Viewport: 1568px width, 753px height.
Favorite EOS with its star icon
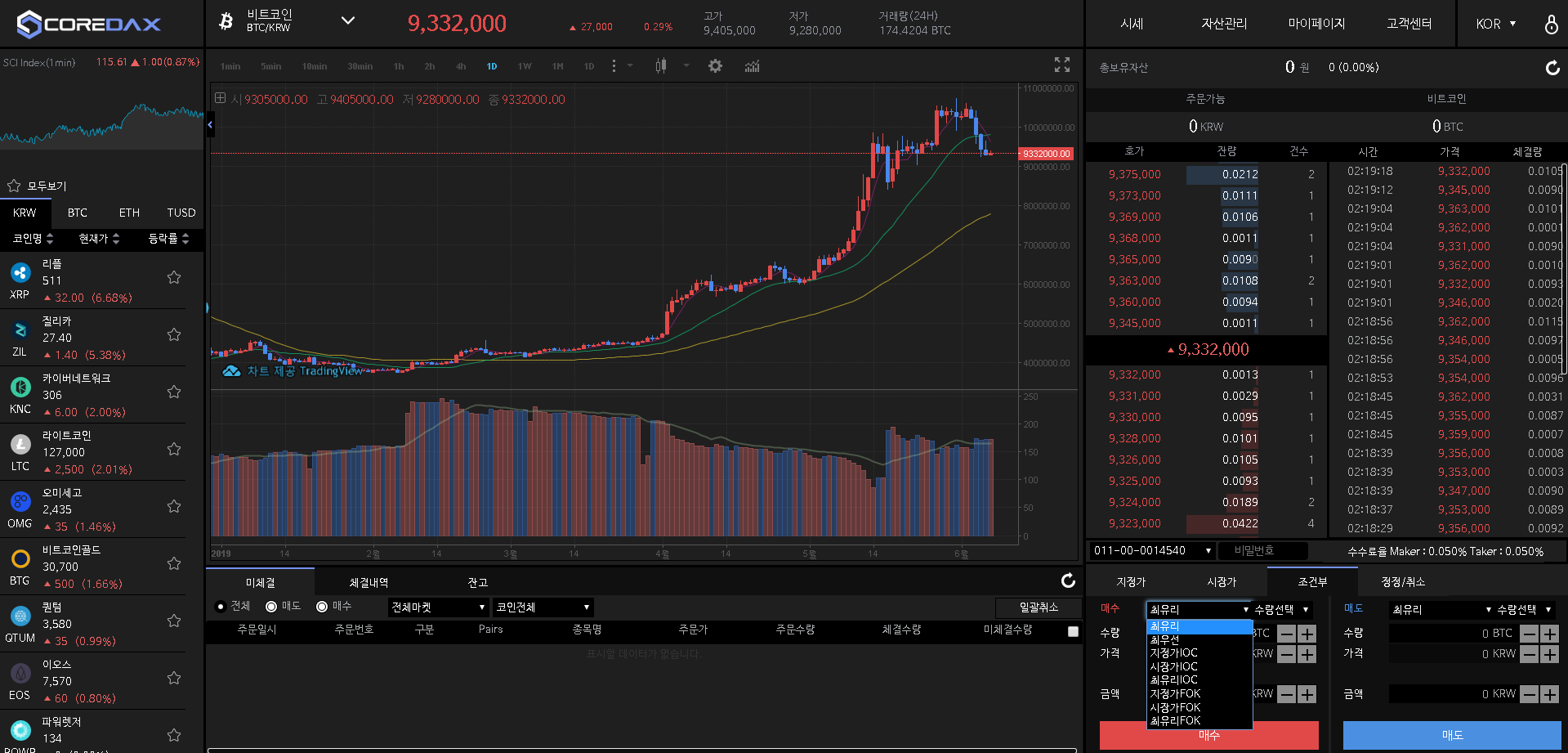174,678
